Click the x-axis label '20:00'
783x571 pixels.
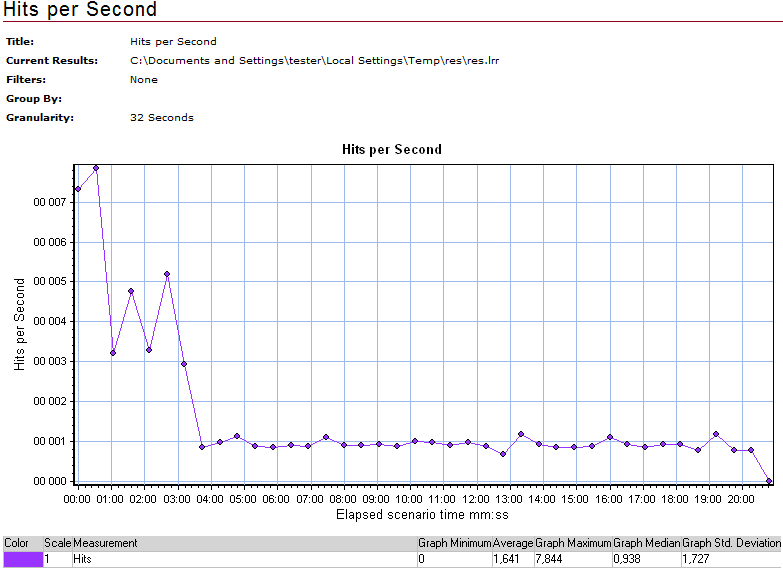[741, 499]
